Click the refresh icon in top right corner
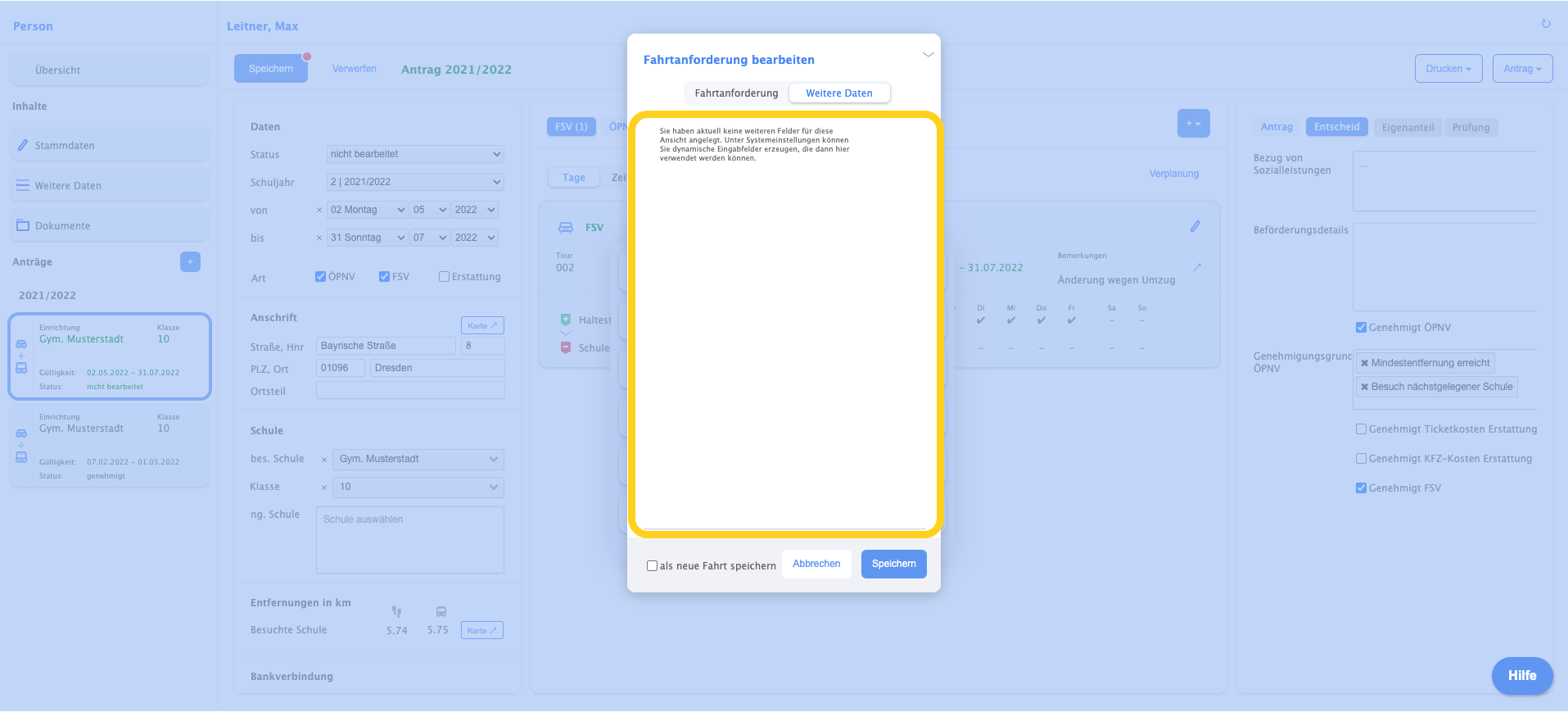 [1546, 24]
